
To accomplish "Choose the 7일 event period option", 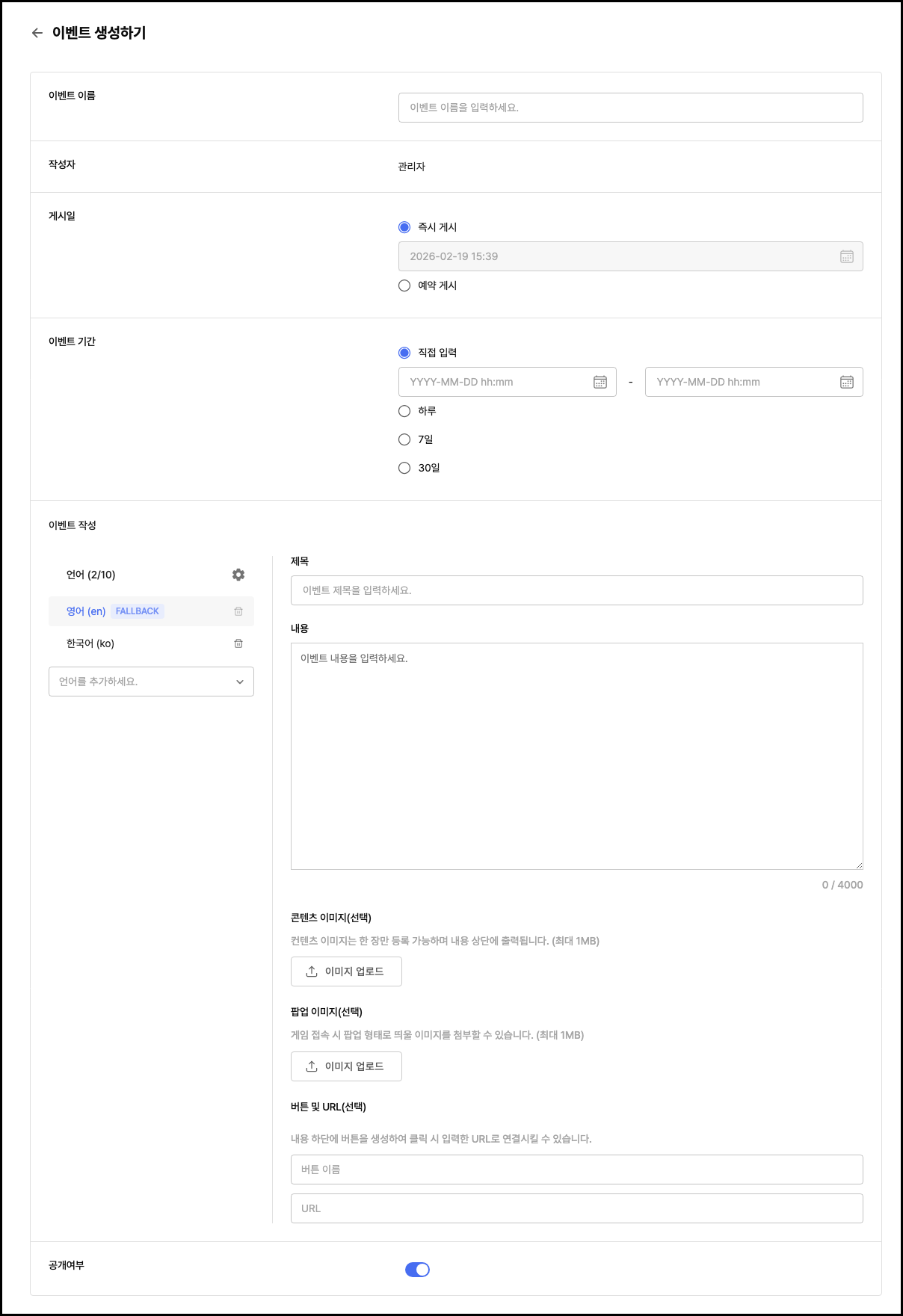I will (x=404, y=439).
